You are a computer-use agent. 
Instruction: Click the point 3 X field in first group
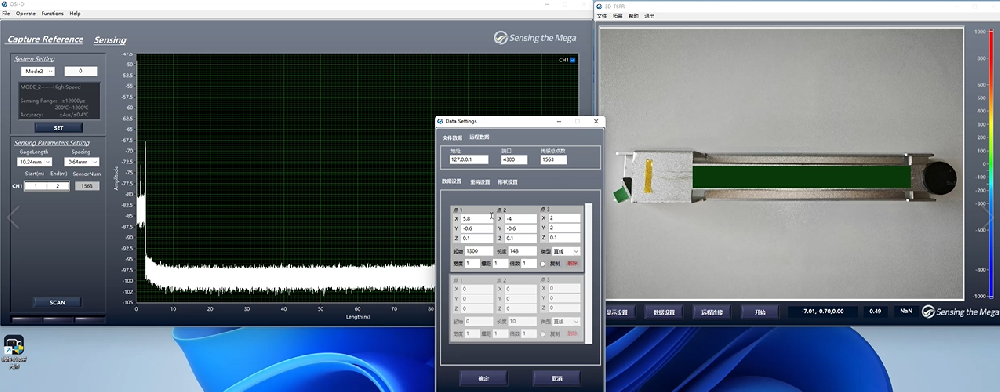click(x=564, y=218)
